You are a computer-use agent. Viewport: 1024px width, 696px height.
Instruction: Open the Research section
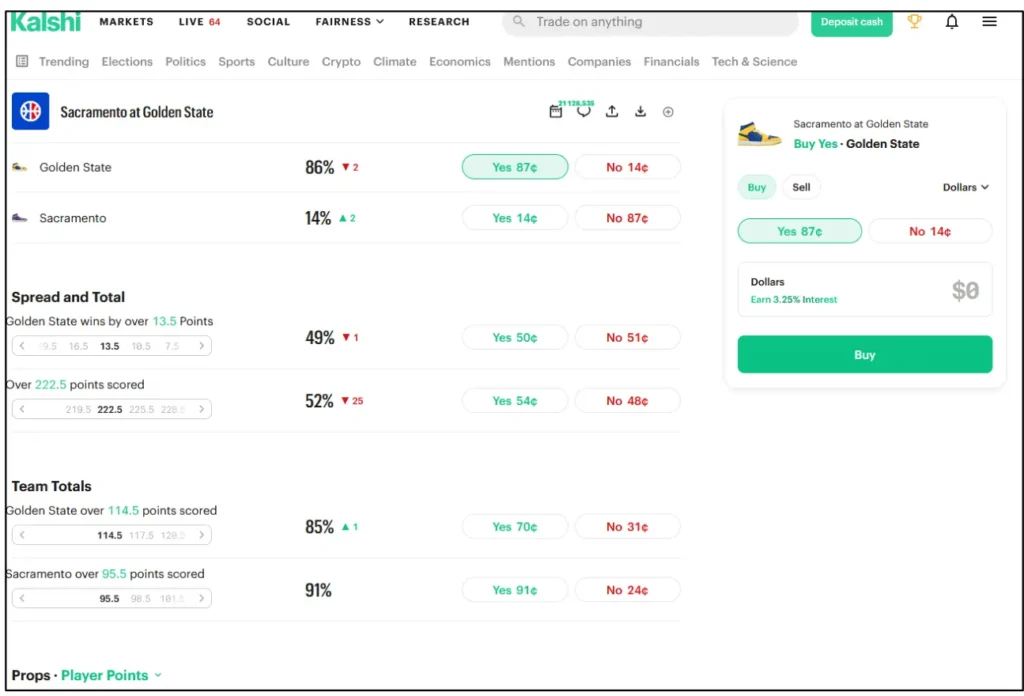[x=439, y=22]
